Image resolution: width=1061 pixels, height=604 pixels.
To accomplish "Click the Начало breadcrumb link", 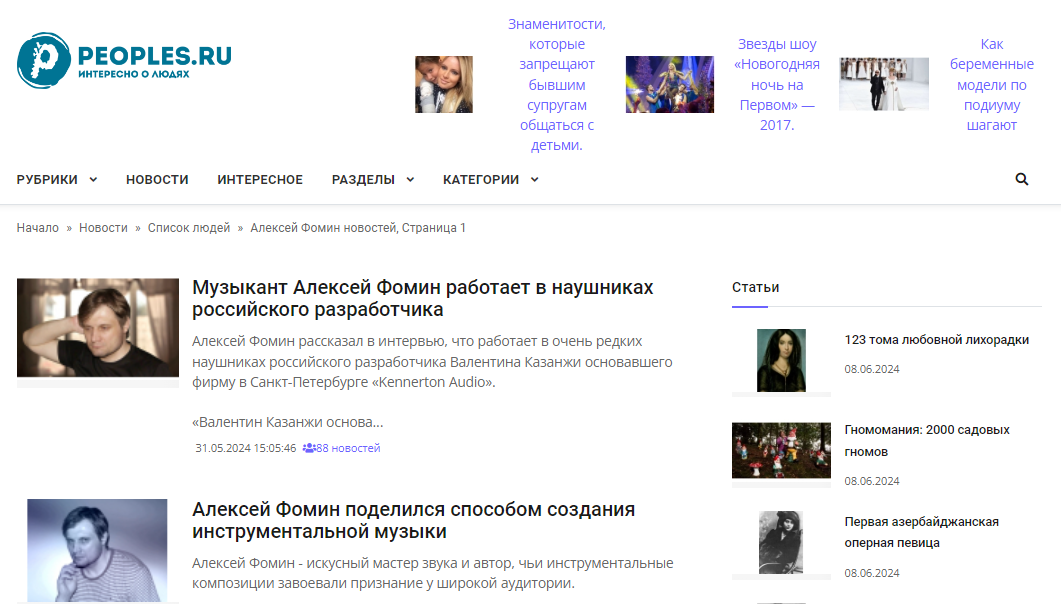I will [38, 228].
